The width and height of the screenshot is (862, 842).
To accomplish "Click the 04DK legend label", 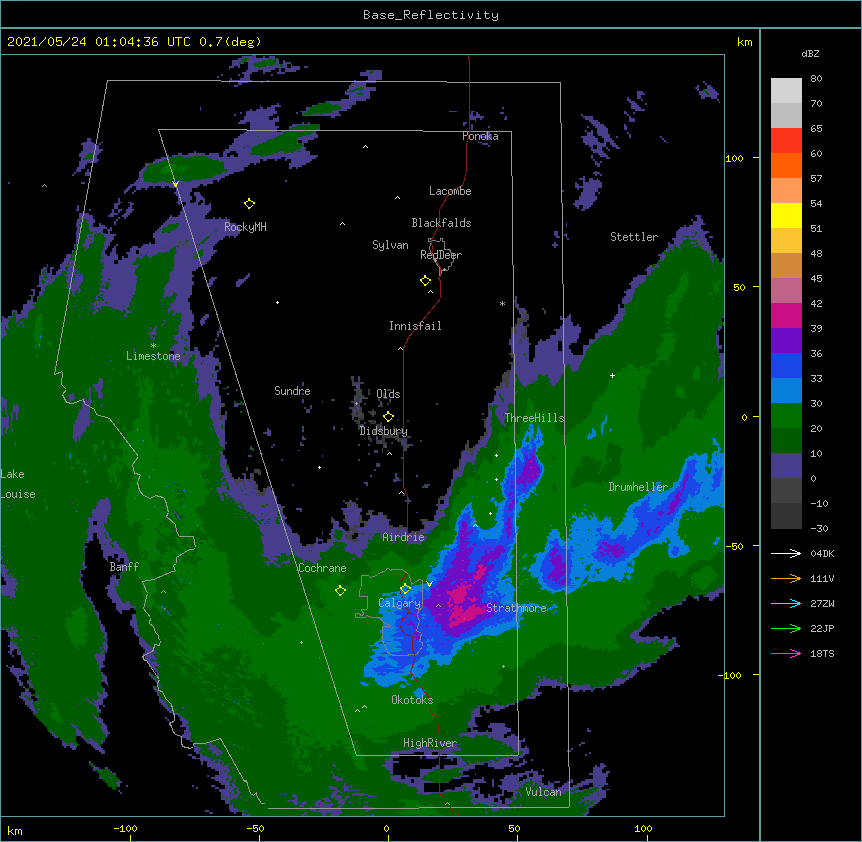I will tap(822, 553).
